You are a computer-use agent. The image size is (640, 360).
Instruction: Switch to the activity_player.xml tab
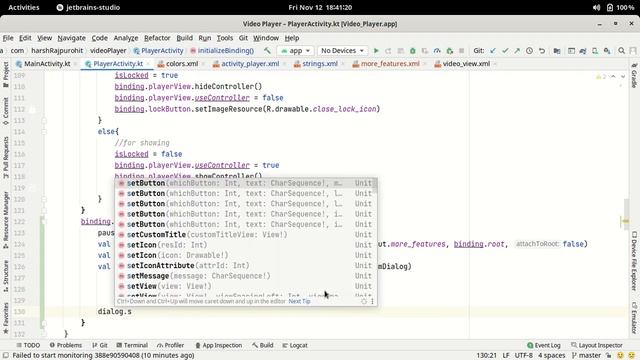(246, 64)
